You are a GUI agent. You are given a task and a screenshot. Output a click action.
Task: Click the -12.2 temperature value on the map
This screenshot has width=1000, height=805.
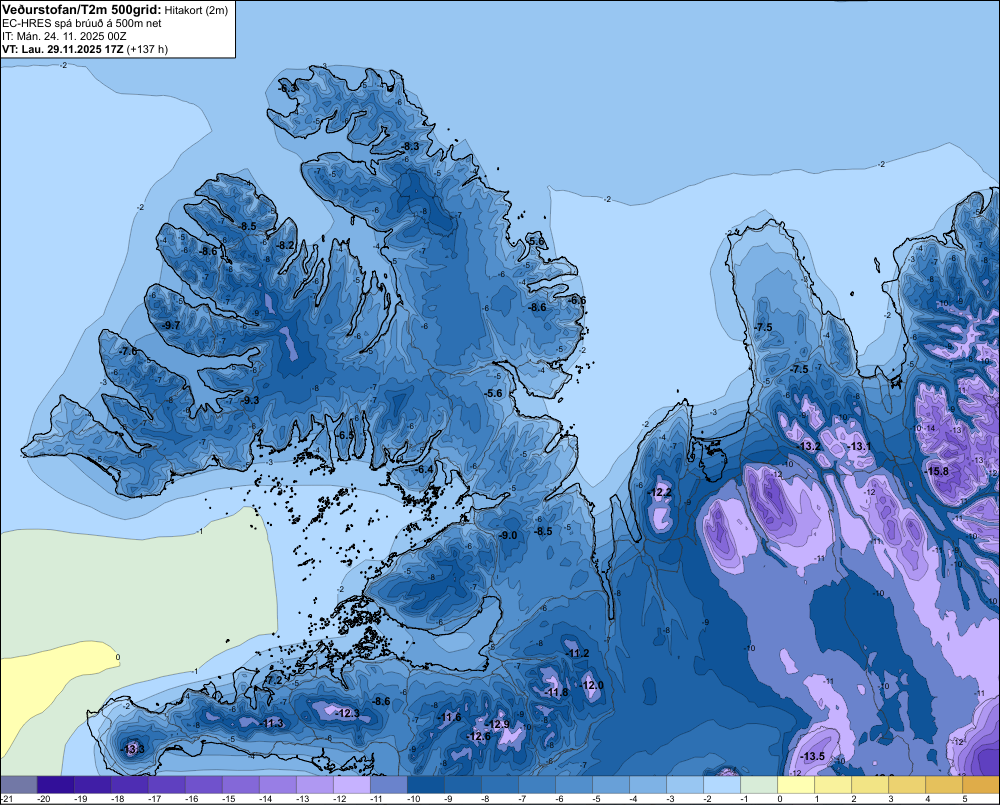(660, 492)
